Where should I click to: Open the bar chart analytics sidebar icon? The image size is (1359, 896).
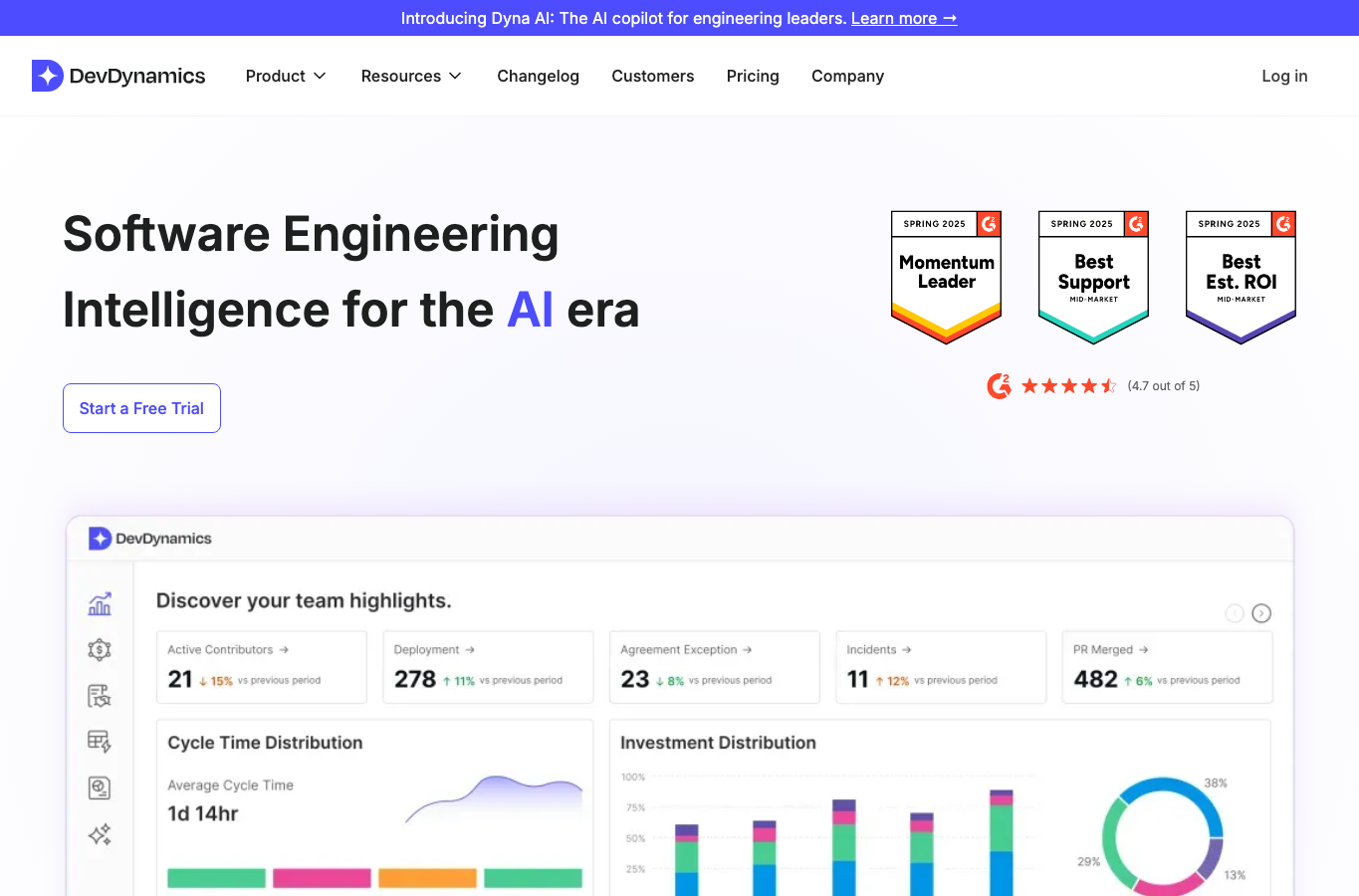pos(100,603)
